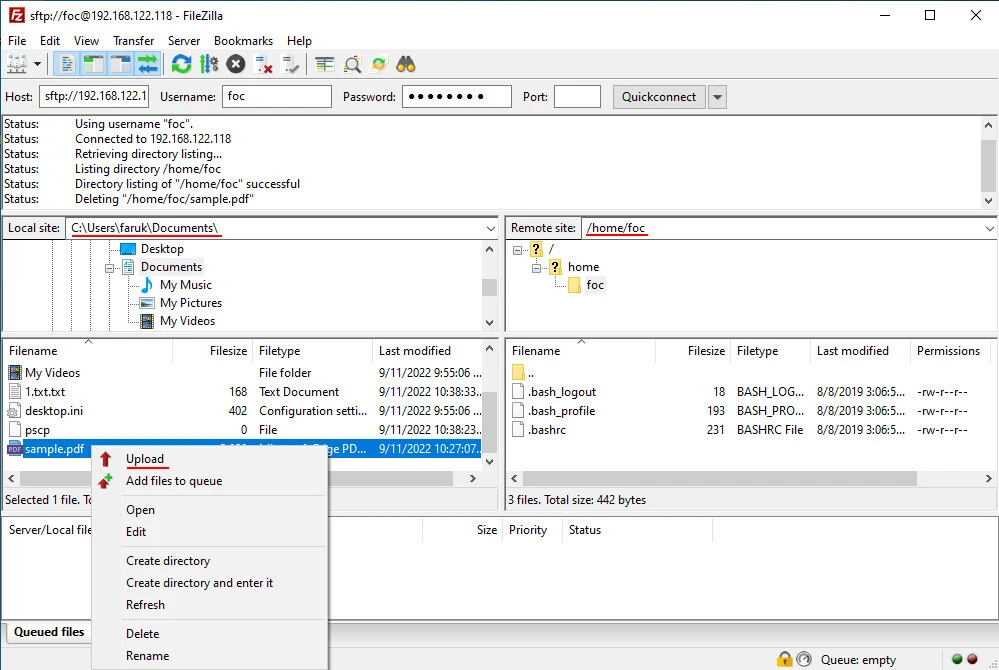
Task: Click the disconnect from server icon
Action: [264, 64]
